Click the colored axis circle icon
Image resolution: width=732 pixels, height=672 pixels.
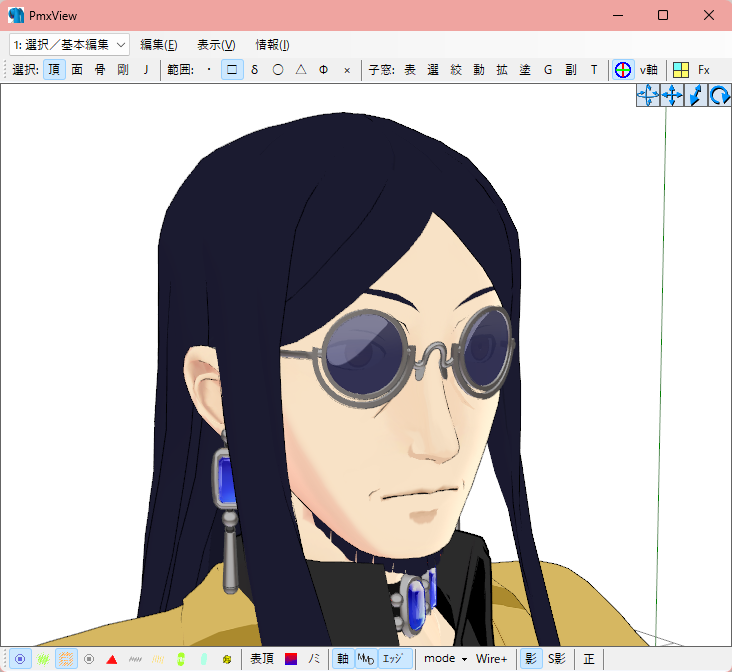623,70
